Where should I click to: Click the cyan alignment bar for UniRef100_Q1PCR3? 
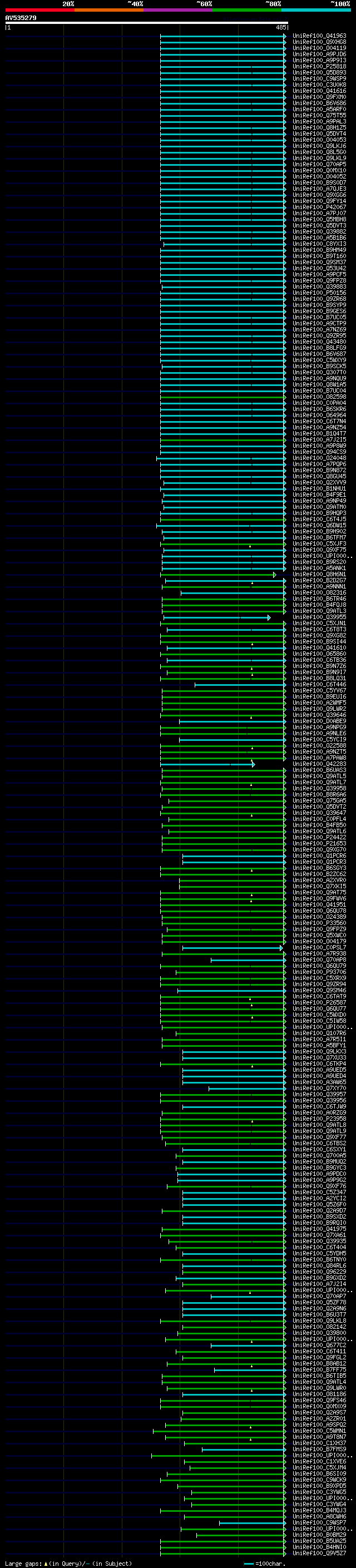234,862
